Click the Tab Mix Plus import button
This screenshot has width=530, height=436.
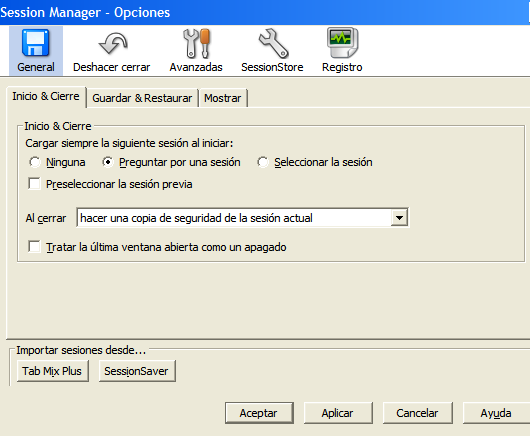point(52,371)
